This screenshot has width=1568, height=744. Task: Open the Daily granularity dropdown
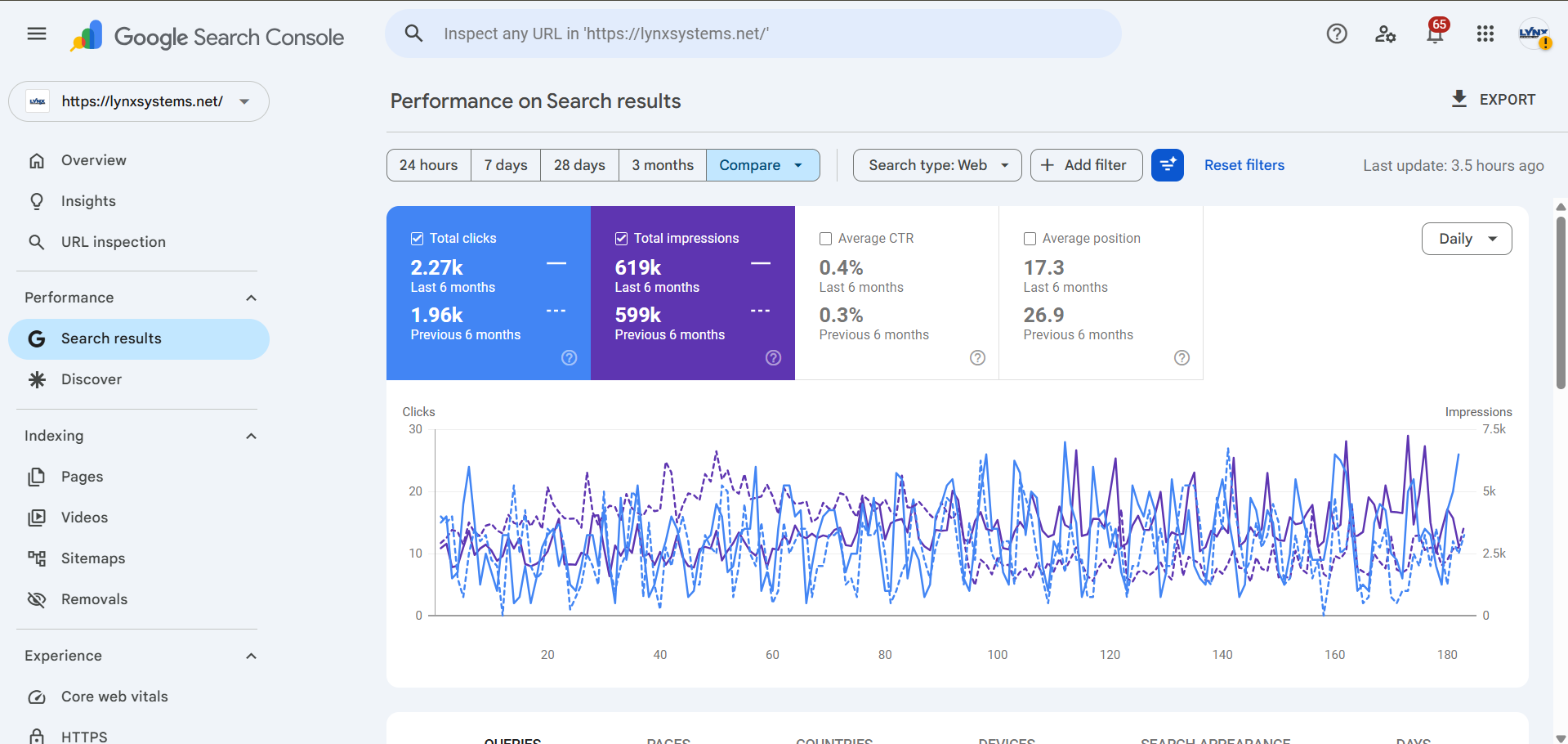(1467, 239)
